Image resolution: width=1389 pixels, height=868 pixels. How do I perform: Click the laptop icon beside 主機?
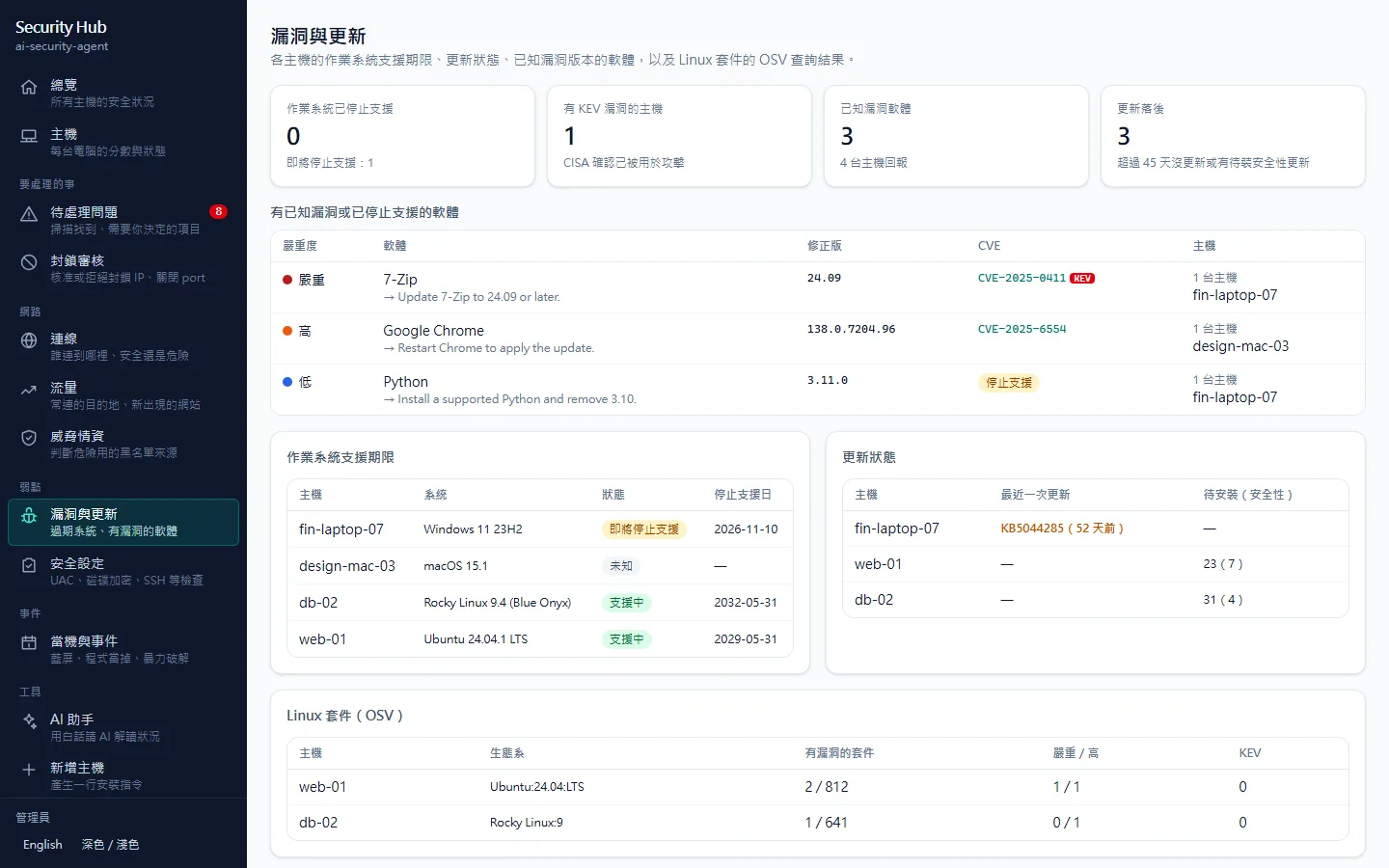click(x=29, y=136)
